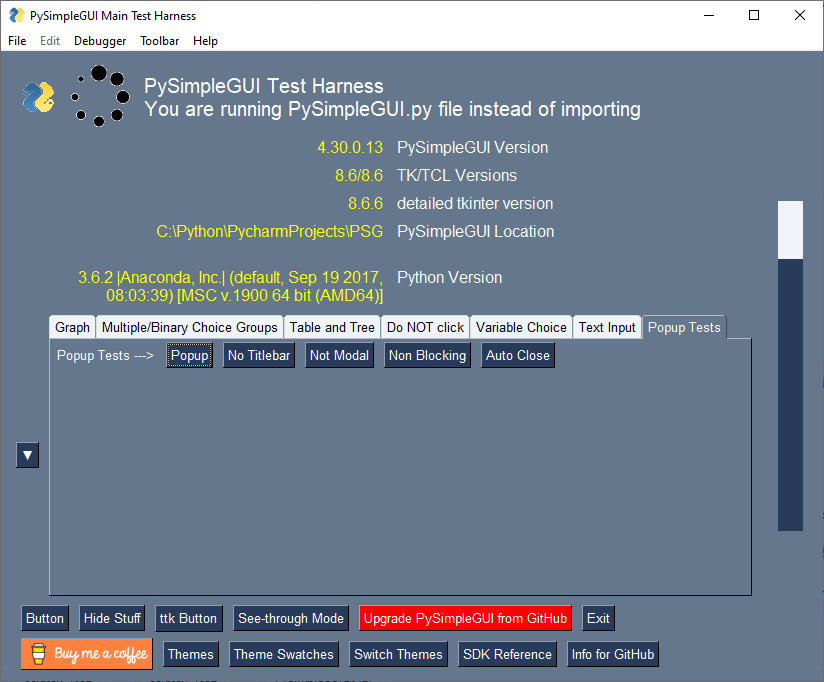
Task: Click the No Titlebar button
Action: pyautogui.click(x=259, y=356)
